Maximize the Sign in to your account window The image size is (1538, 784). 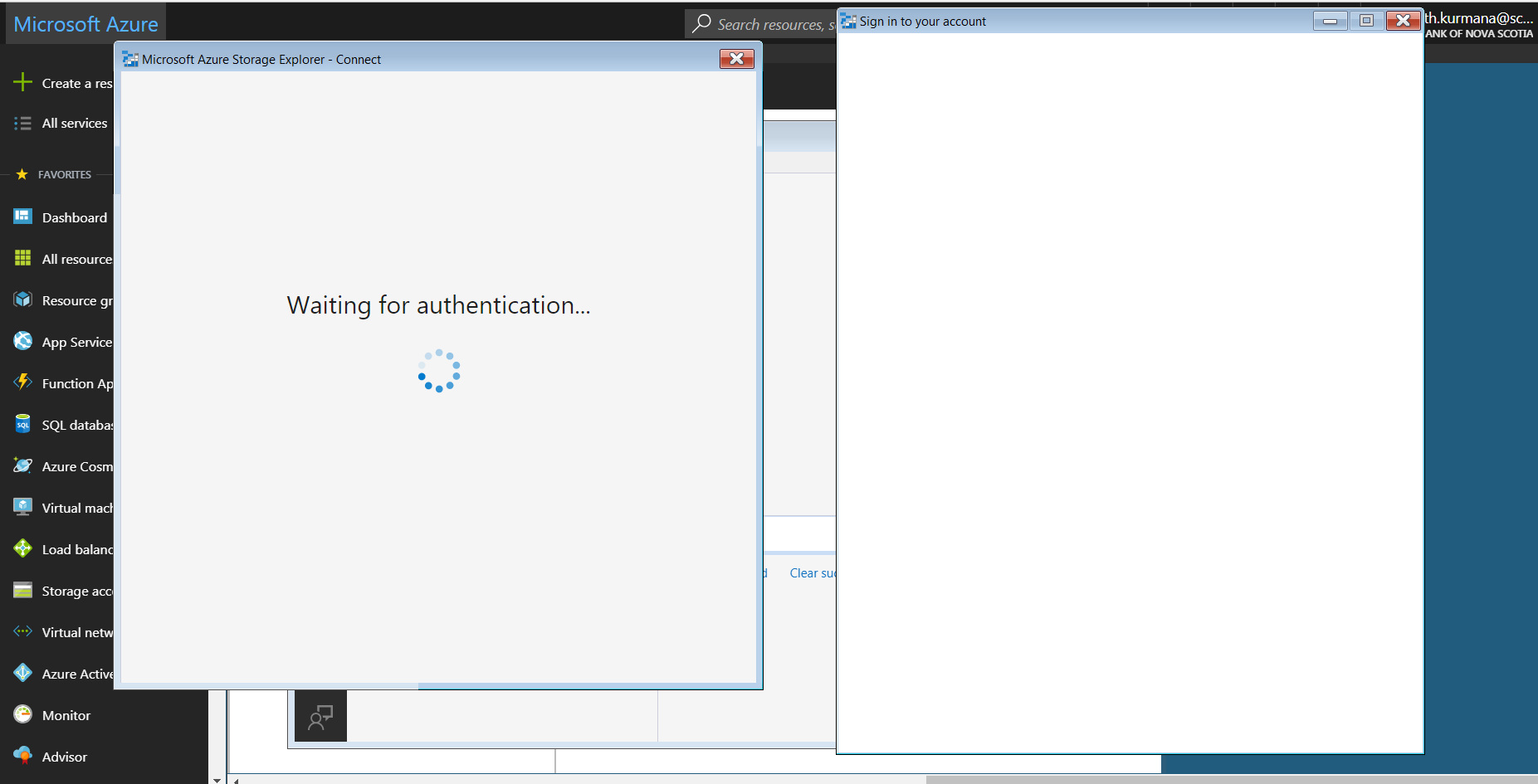pyautogui.click(x=1366, y=20)
